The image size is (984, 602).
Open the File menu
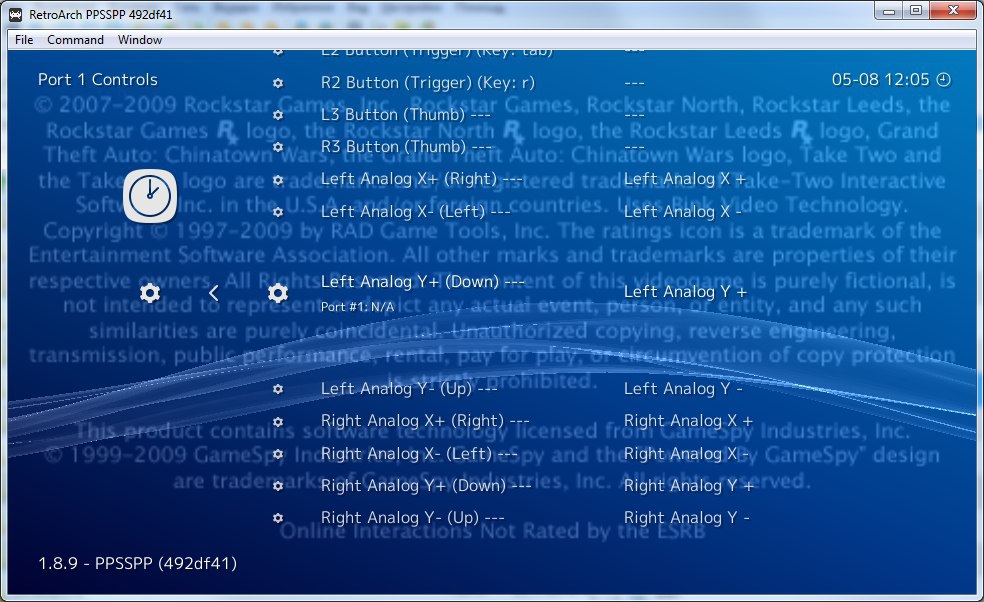click(x=24, y=40)
